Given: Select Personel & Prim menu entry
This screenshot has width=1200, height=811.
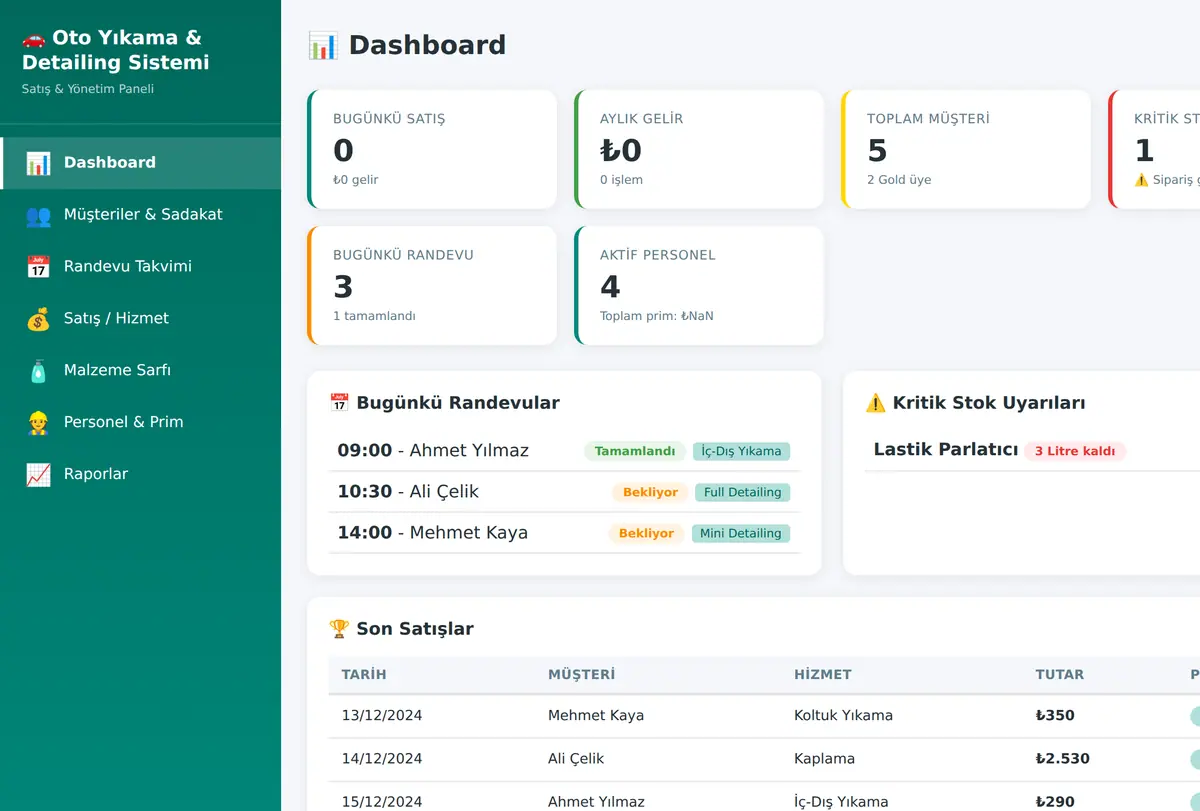Looking at the screenshot, I should tap(140, 423).
